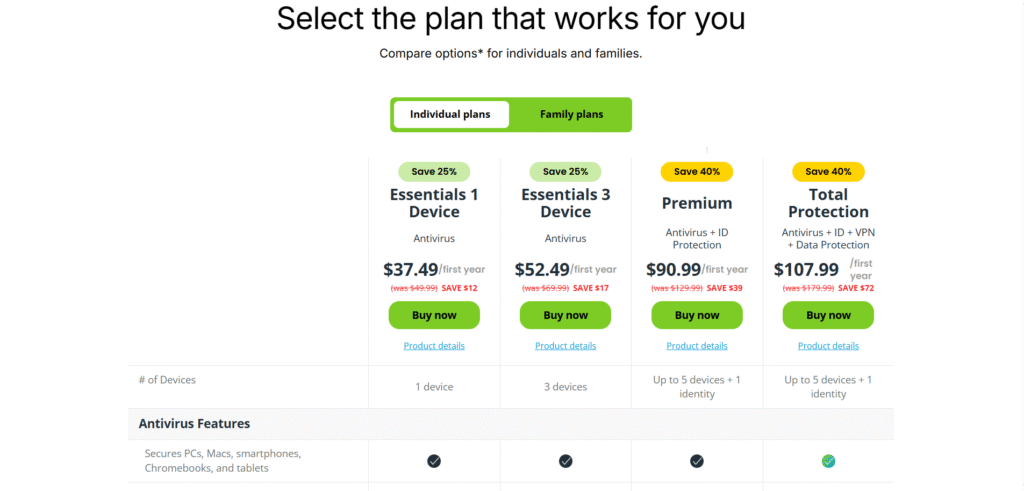Click the Save 25% badge on Essentials 3
Image resolution: width=1024 pixels, height=491 pixels.
pyautogui.click(x=566, y=172)
